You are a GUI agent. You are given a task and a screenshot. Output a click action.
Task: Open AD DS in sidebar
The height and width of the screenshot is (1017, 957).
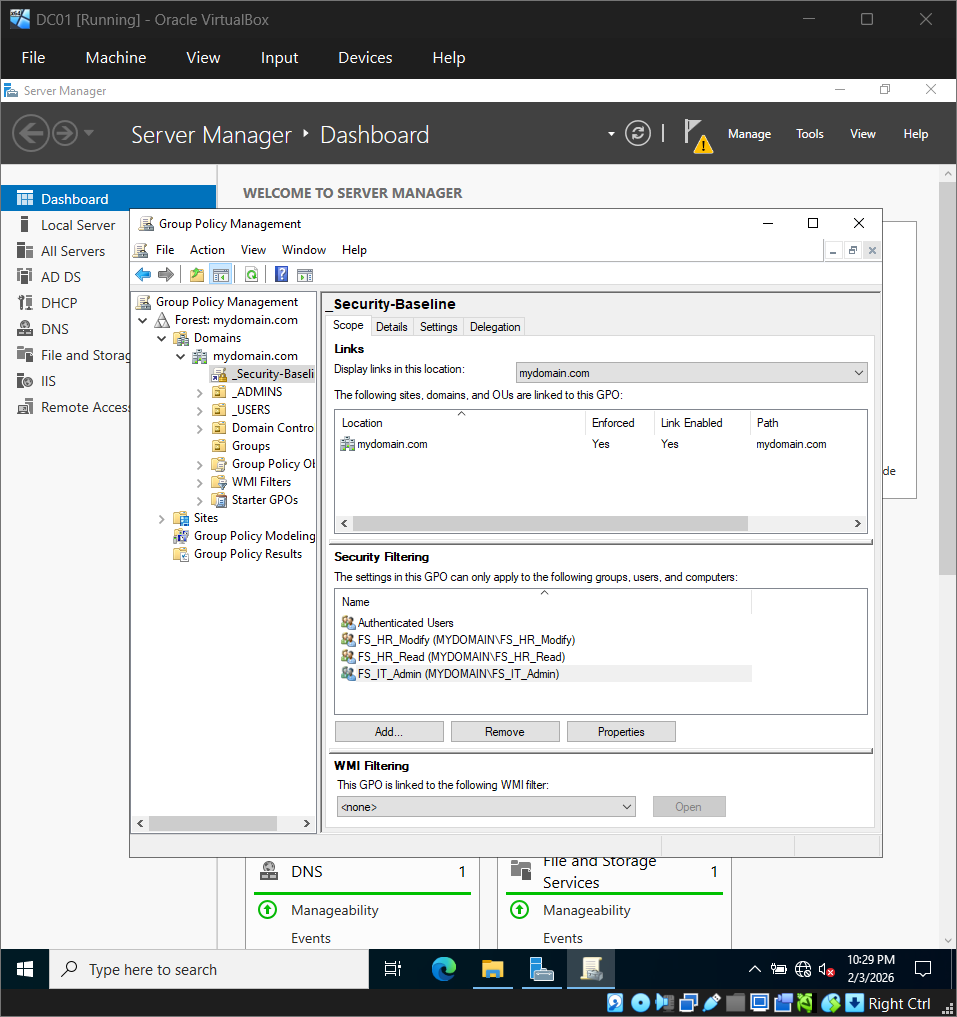point(60,277)
